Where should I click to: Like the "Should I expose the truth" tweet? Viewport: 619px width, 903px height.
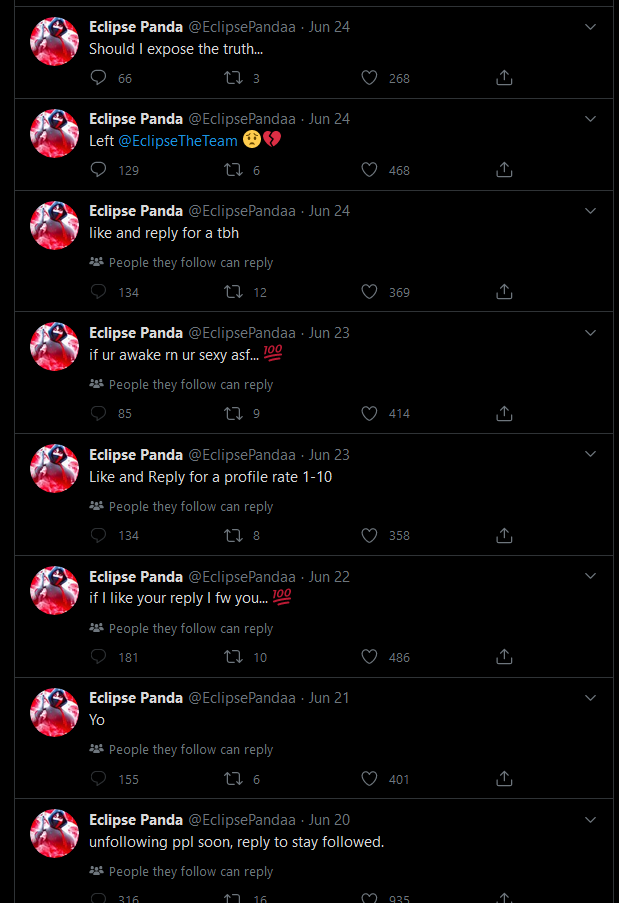coord(369,78)
